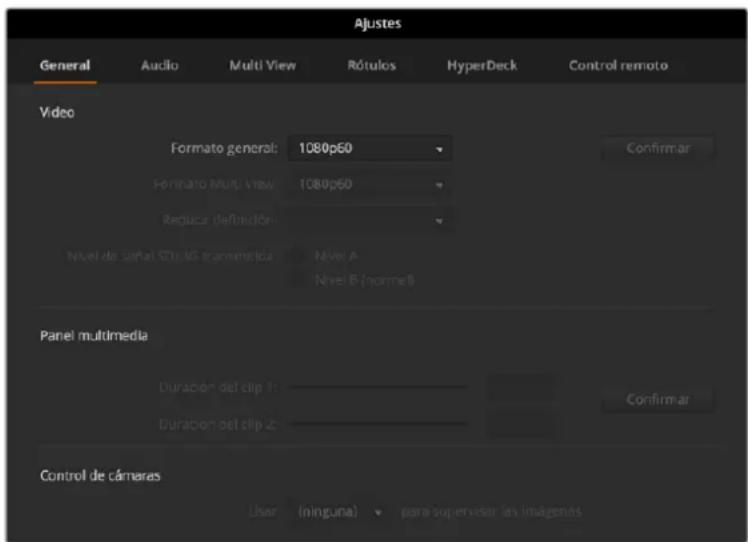The image size is (748, 542).
Task: Select the Control remoto tab
Action: (618, 65)
